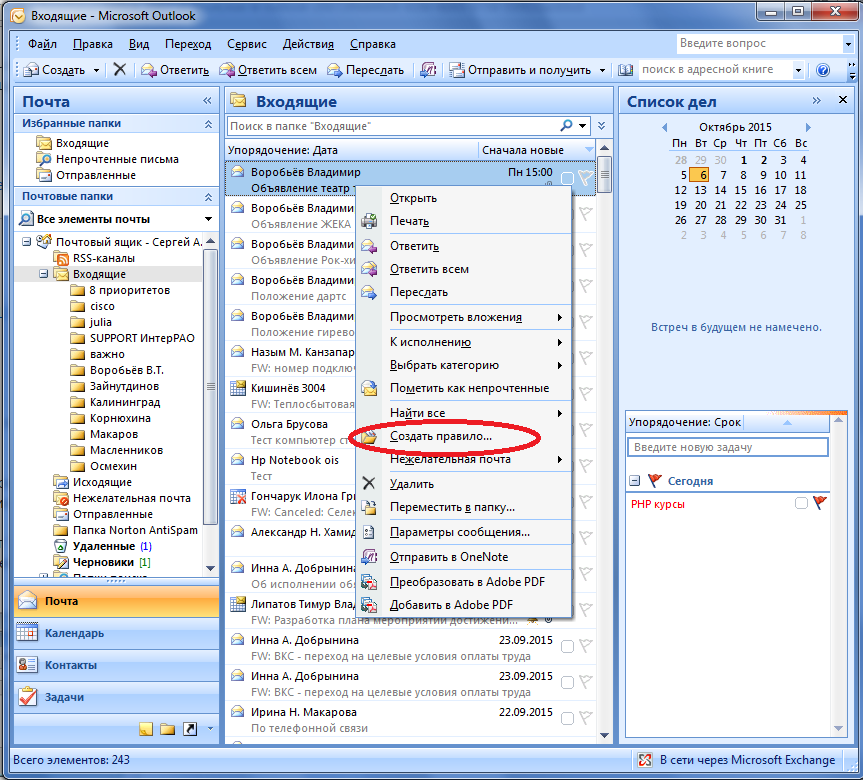Screen dimensions: 863x780
Task: Click the folder tree vertical scrollbar thumb
Action: pos(210,386)
